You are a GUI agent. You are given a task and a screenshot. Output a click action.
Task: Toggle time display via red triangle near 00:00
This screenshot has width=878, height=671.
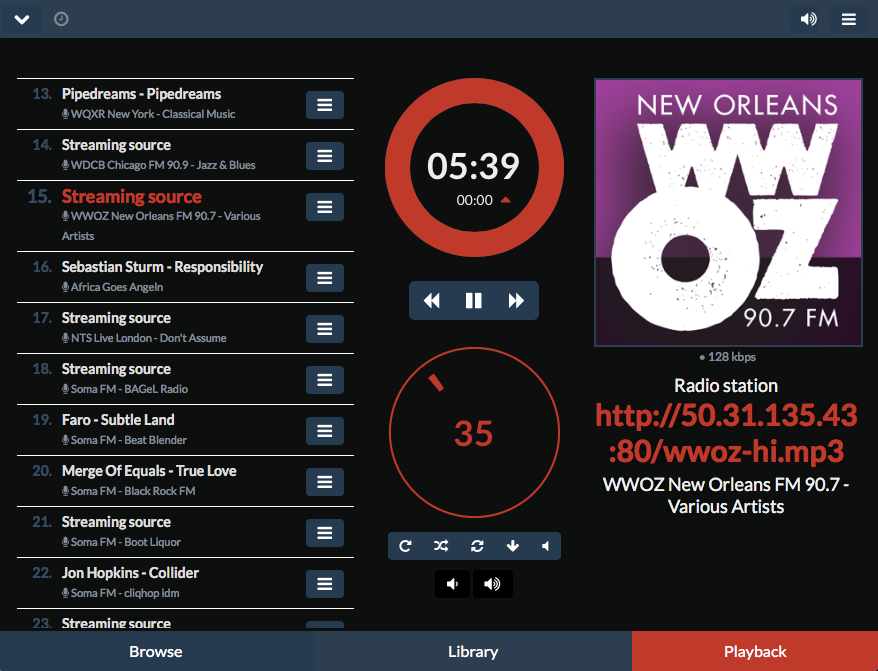506,200
